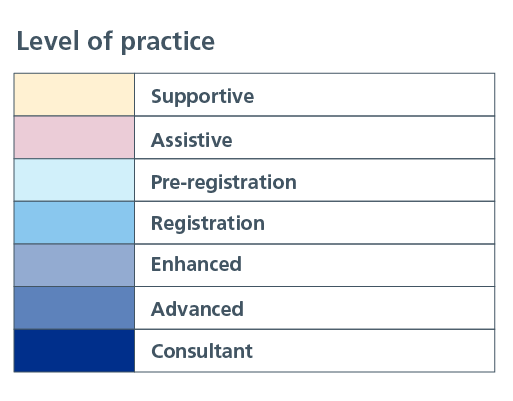Select the Consultant label text
This screenshot has height=401, width=513.
(x=202, y=351)
